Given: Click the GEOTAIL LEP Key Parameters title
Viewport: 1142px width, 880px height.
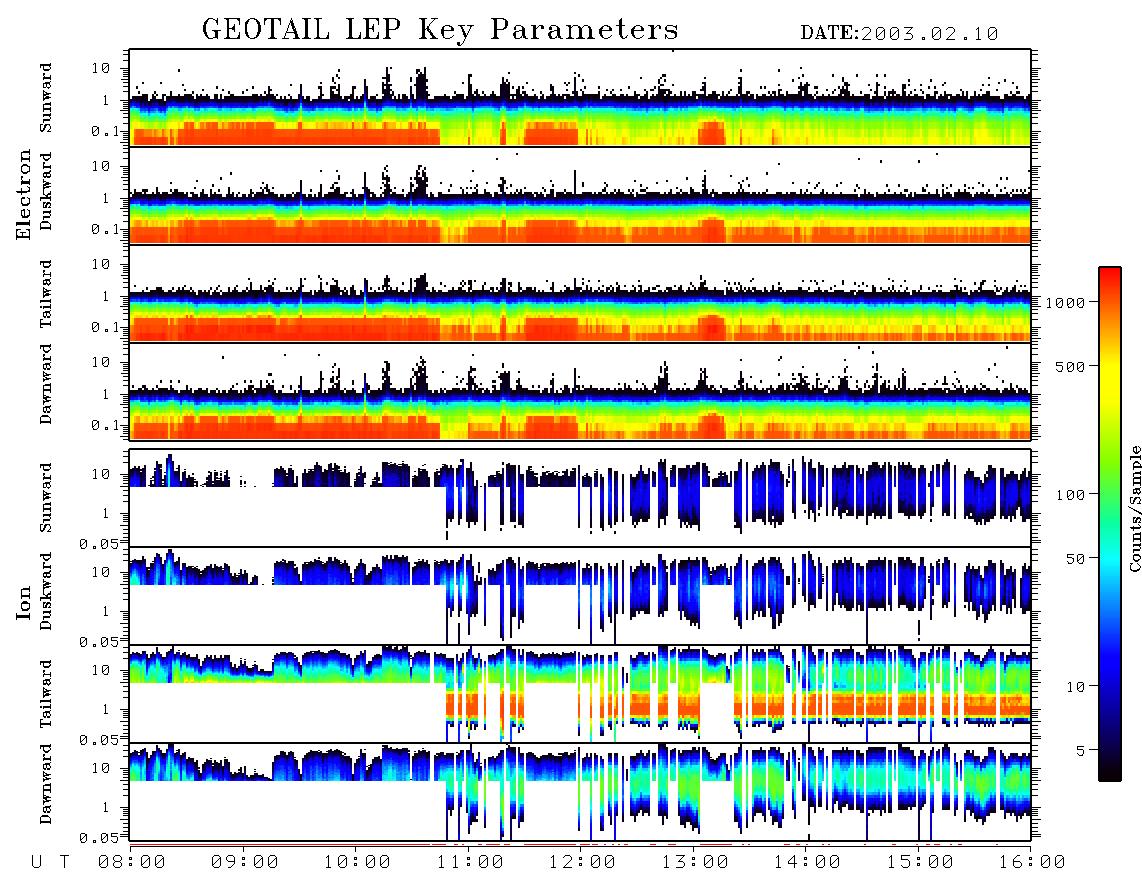Looking at the screenshot, I should tap(440, 30).
